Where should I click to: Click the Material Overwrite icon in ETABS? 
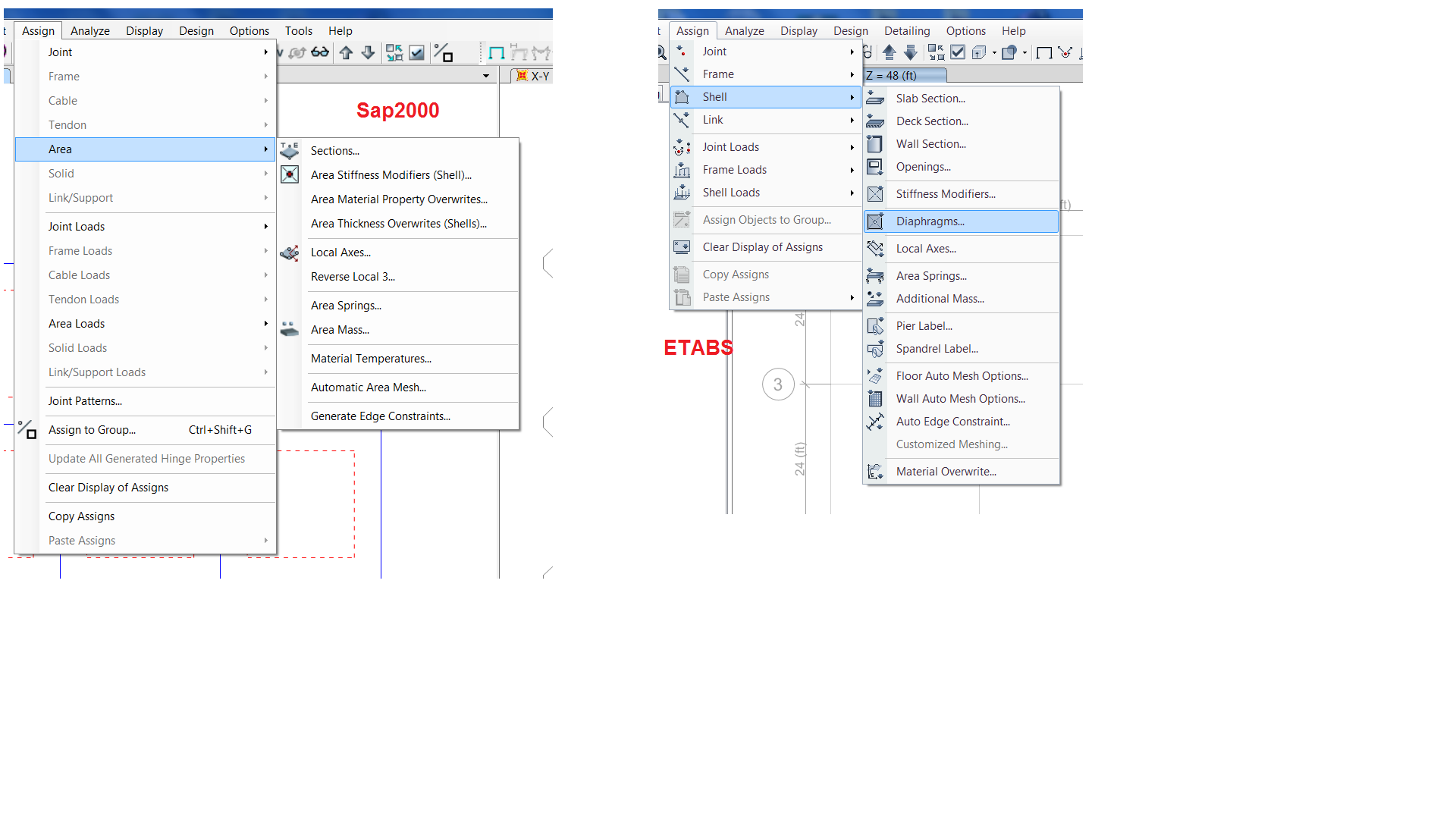pyautogui.click(x=875, y=472)
